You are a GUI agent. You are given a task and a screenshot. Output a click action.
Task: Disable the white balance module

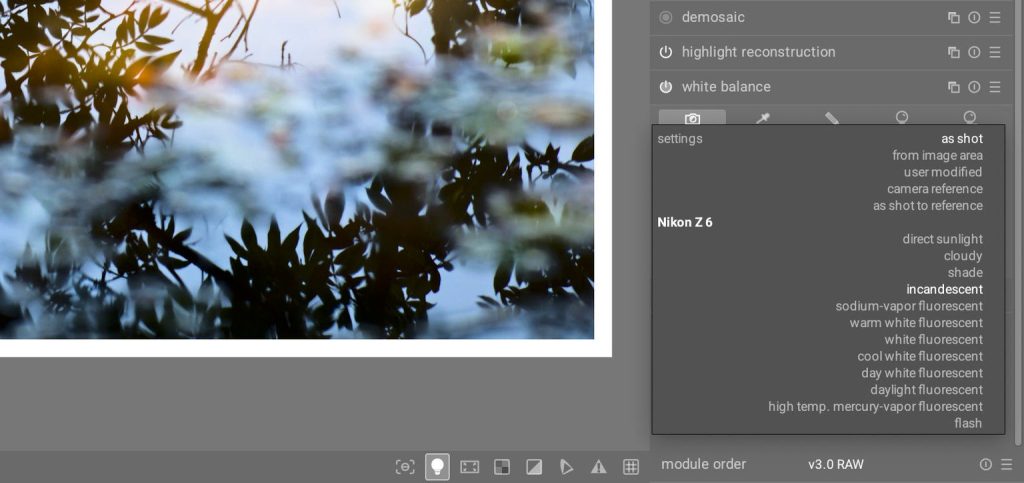pyautogui.click(x=666, y=87)
